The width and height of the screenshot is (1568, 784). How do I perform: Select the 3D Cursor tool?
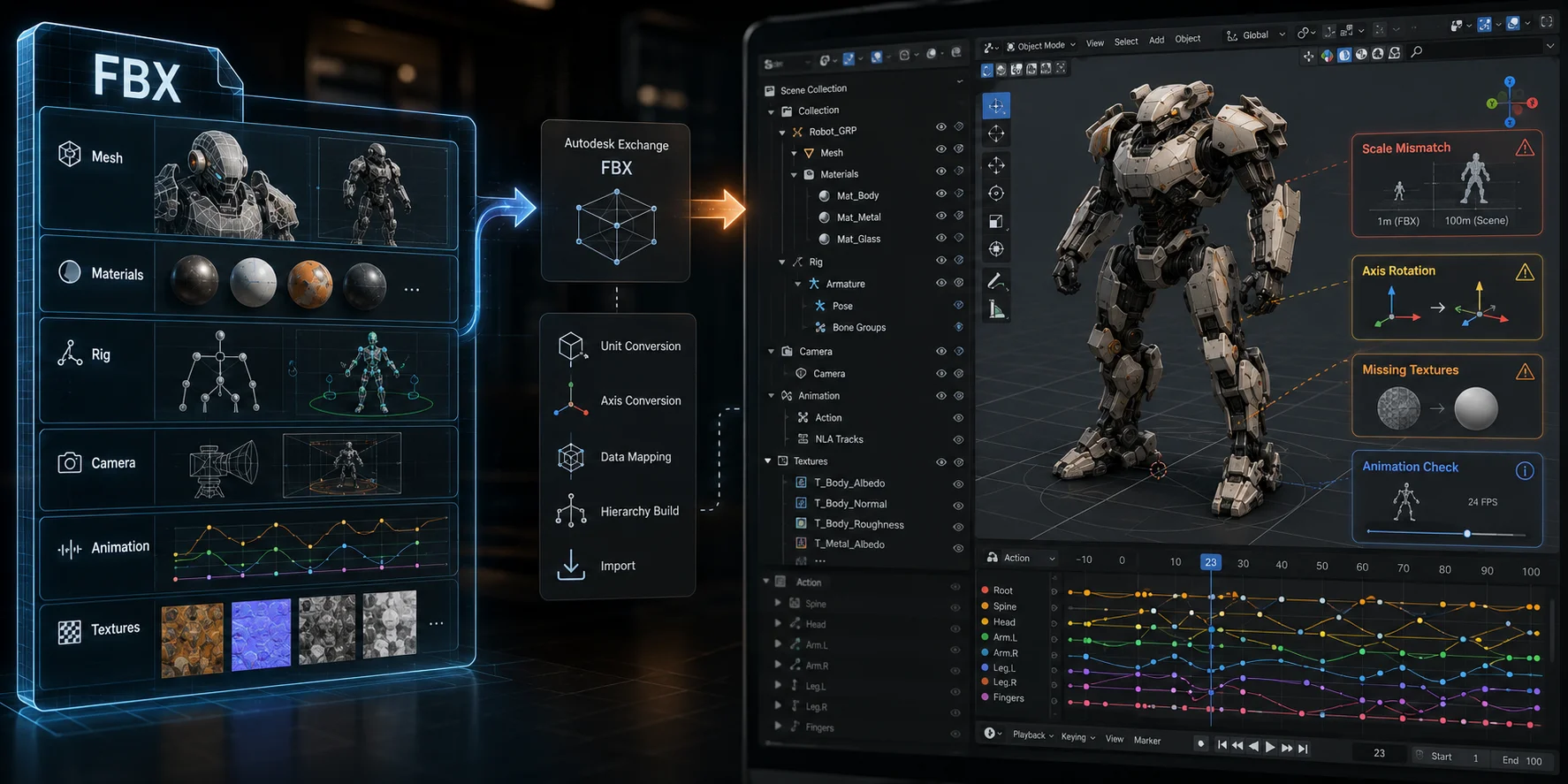(996, 134)
